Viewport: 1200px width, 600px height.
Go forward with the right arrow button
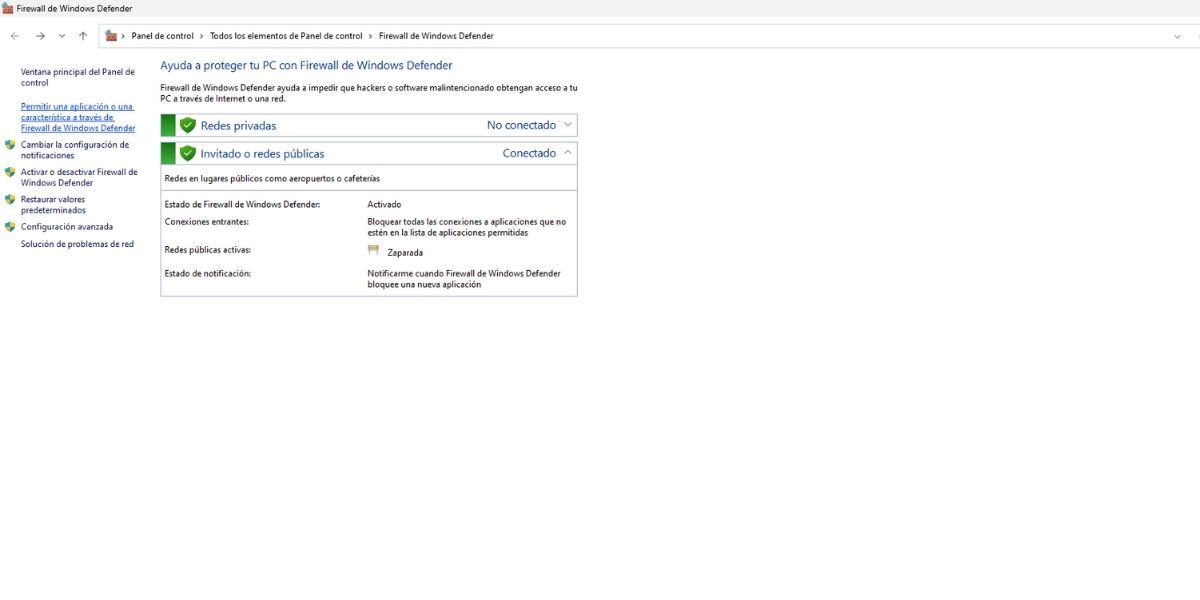click(x=40, y=36)
